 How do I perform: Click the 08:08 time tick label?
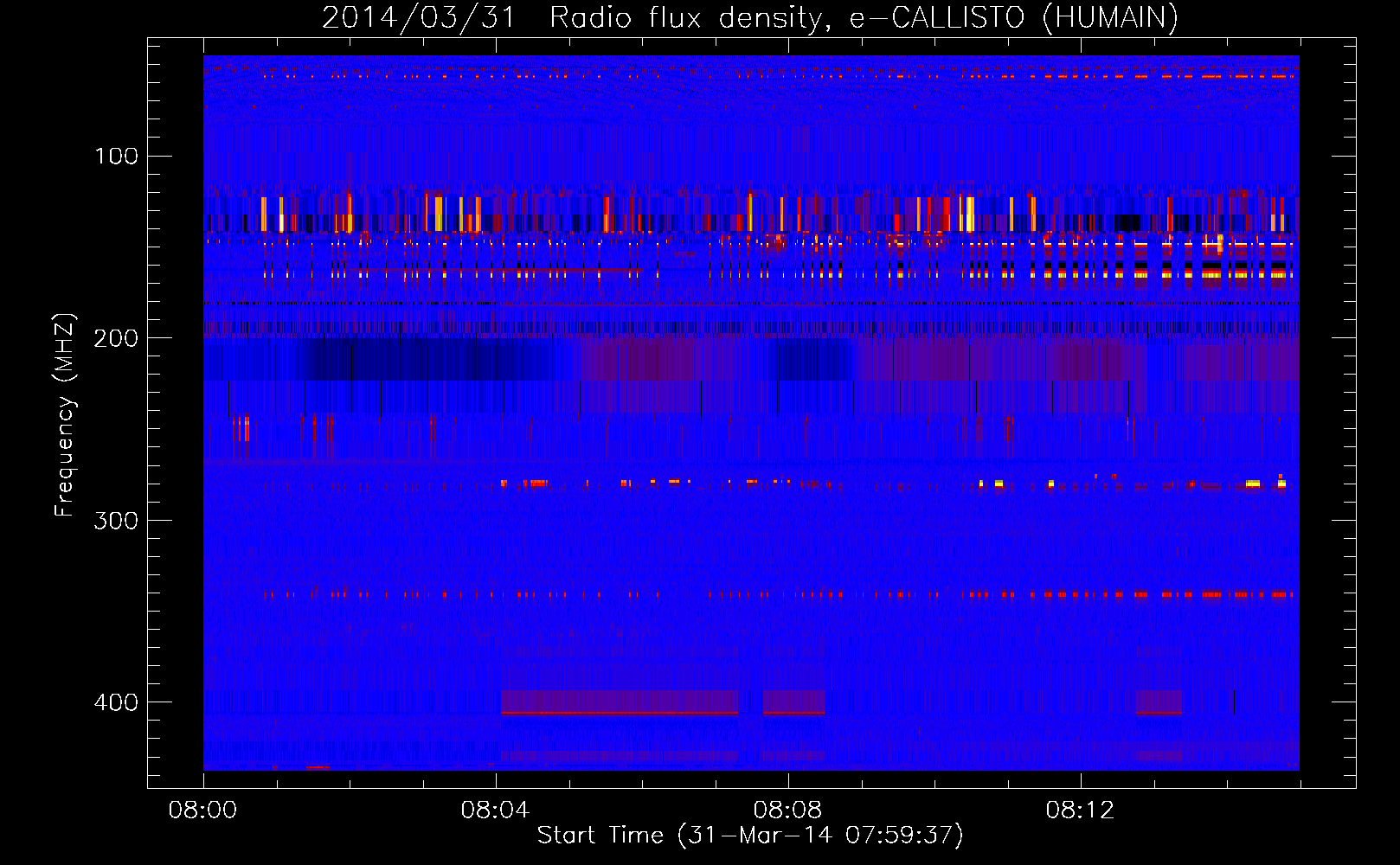click(x=787, y=811)
